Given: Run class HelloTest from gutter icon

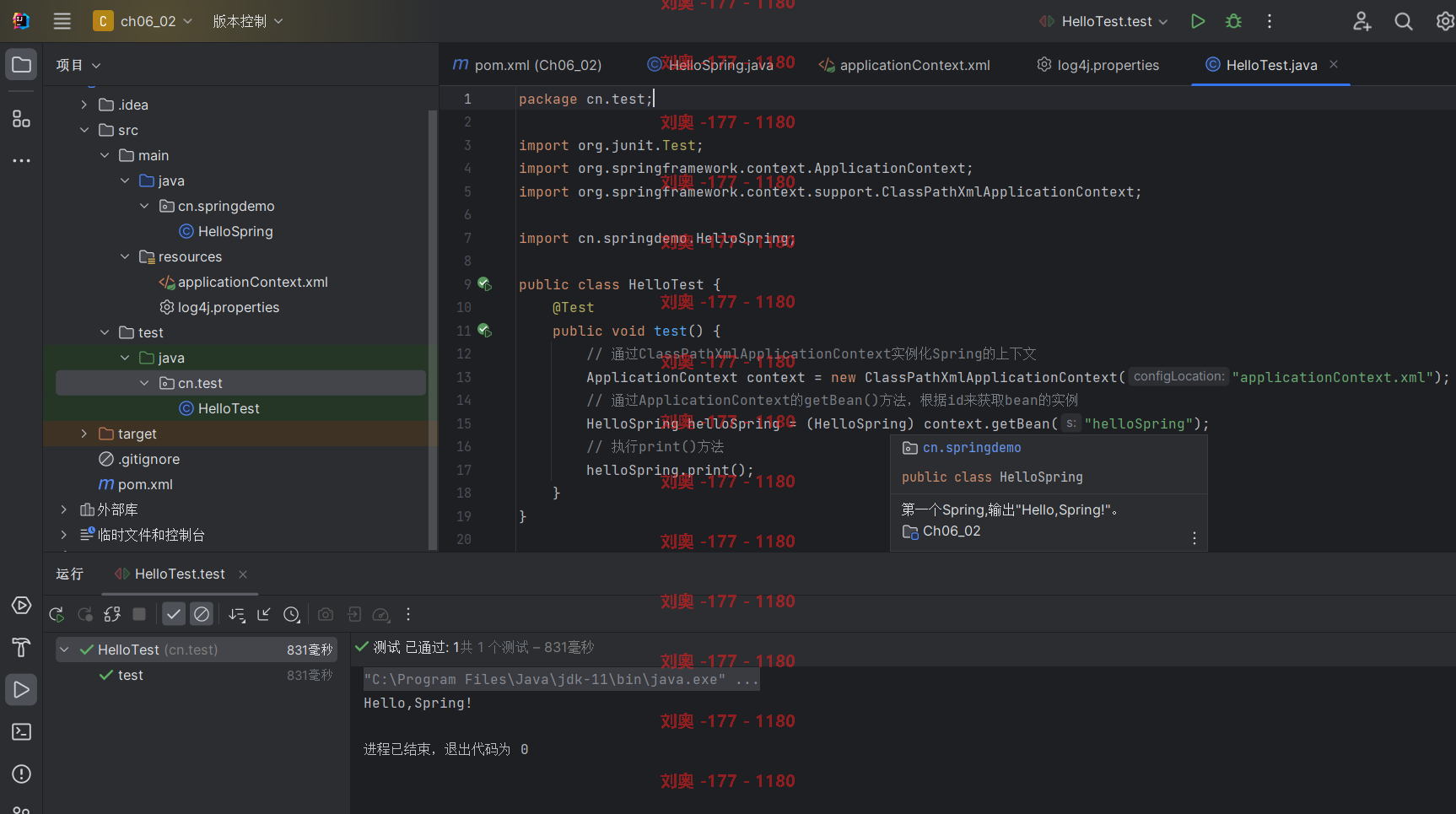Looking at the screenshot, I should coord(485,284).
